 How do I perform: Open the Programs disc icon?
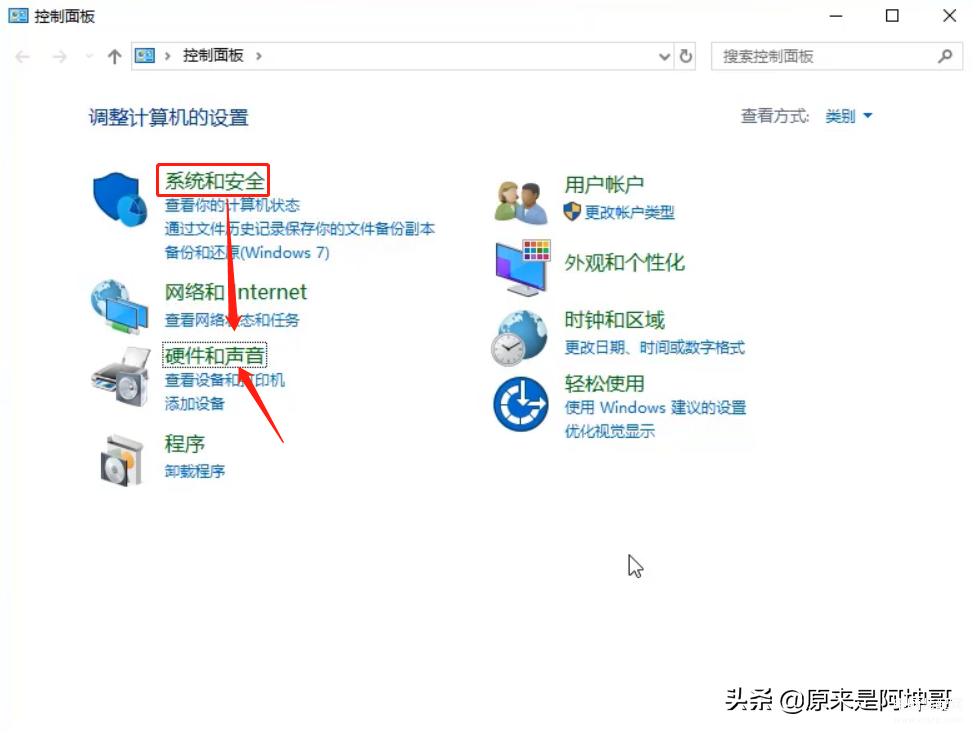[122, 460]
